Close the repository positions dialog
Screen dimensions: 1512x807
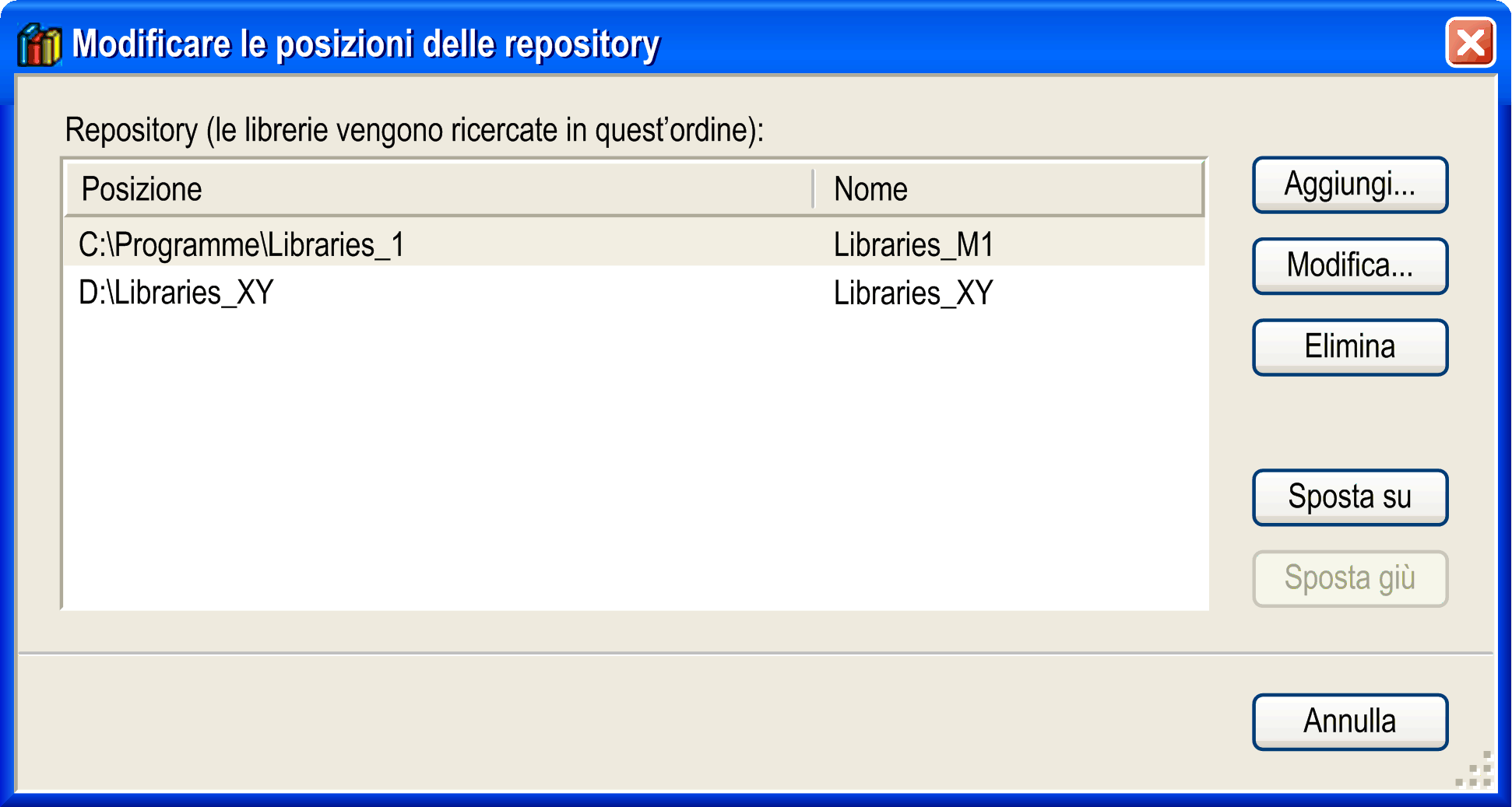[1470, 43]
